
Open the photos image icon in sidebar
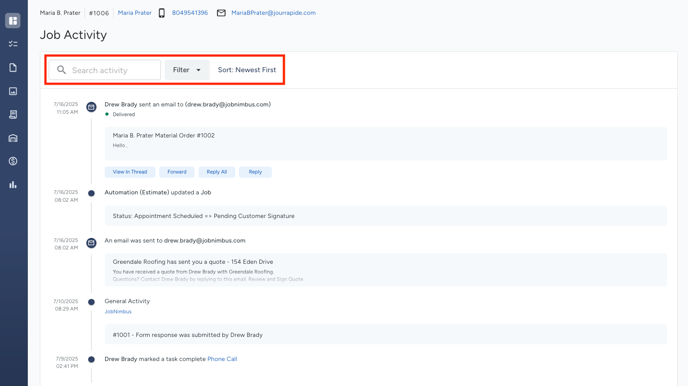click(13, 91)
